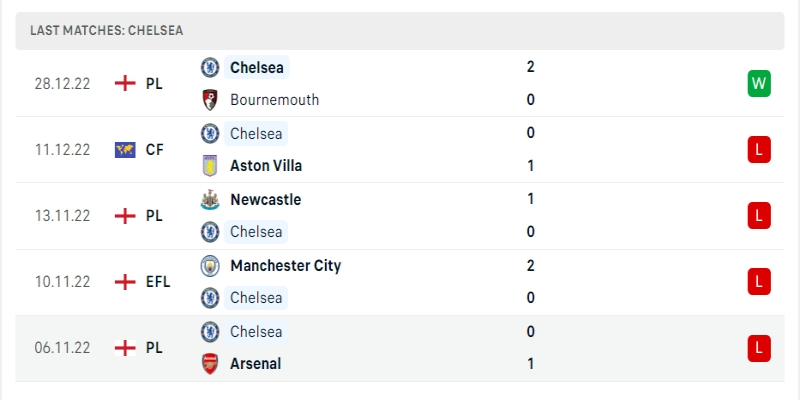Click the Manchester City club crest icon
Viewport: 800px width, 400px height.
[210, 266]
